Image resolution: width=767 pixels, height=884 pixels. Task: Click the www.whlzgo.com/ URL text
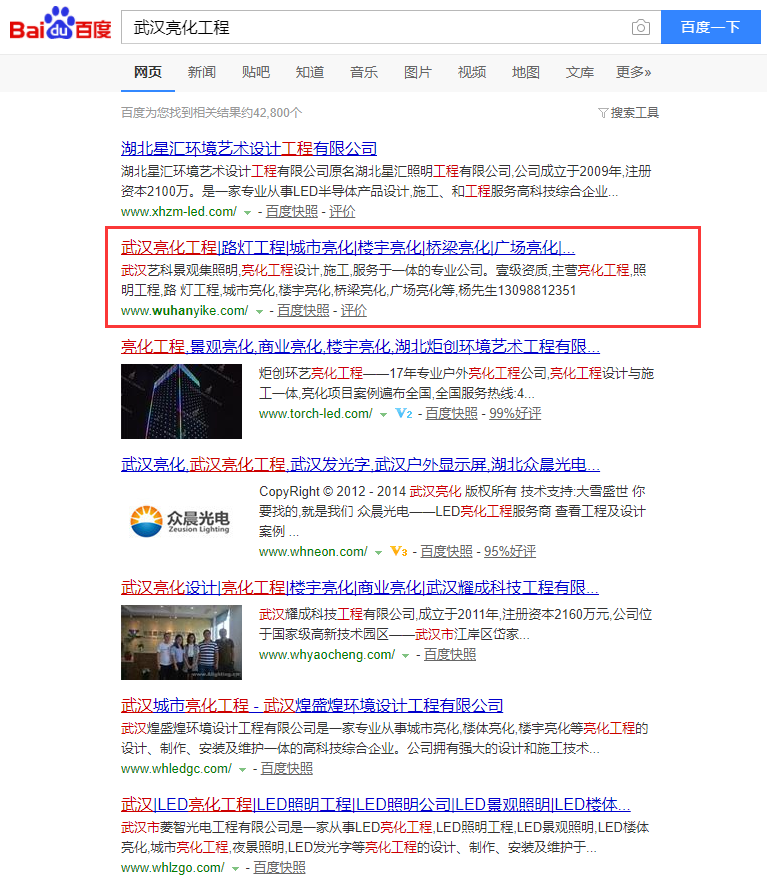(x=173, y=868)
